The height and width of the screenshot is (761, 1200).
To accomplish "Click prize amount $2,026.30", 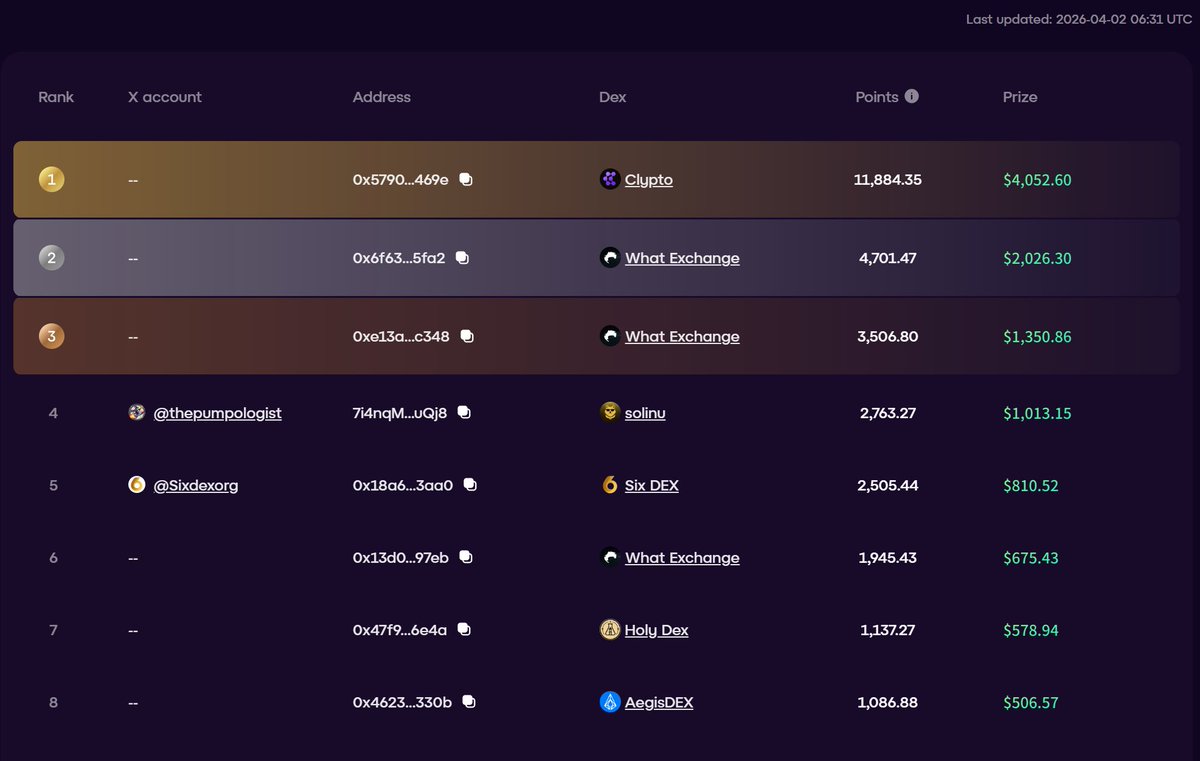I will (x=1037, y=258).
